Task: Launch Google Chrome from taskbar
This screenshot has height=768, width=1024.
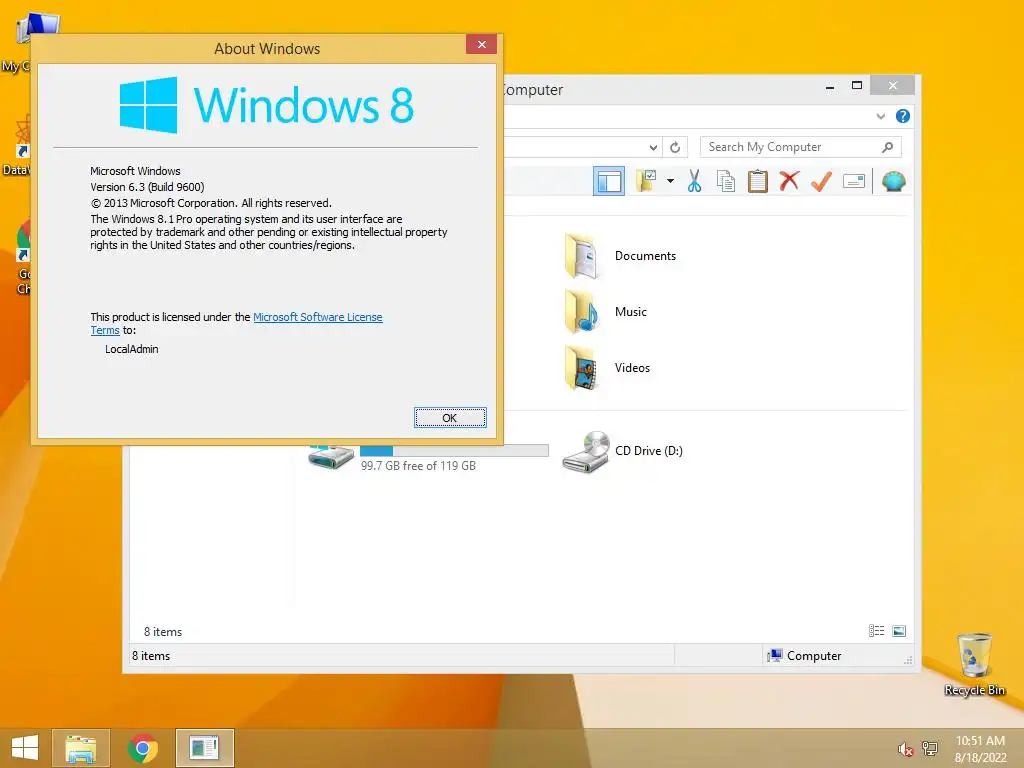Action: coord(143,748)
